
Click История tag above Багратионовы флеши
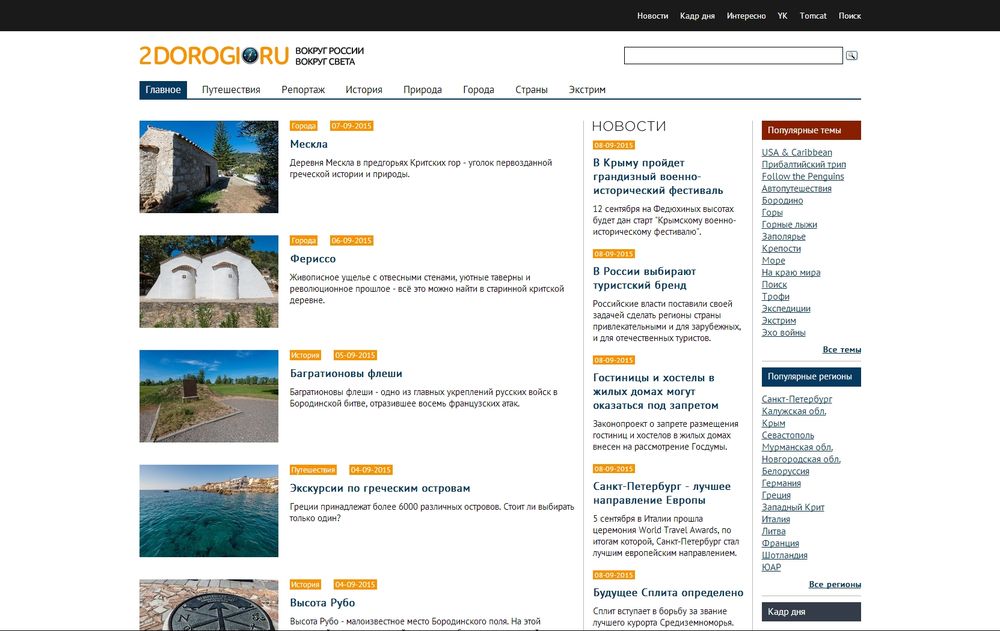pyautogui.click(x=305, y=355)
